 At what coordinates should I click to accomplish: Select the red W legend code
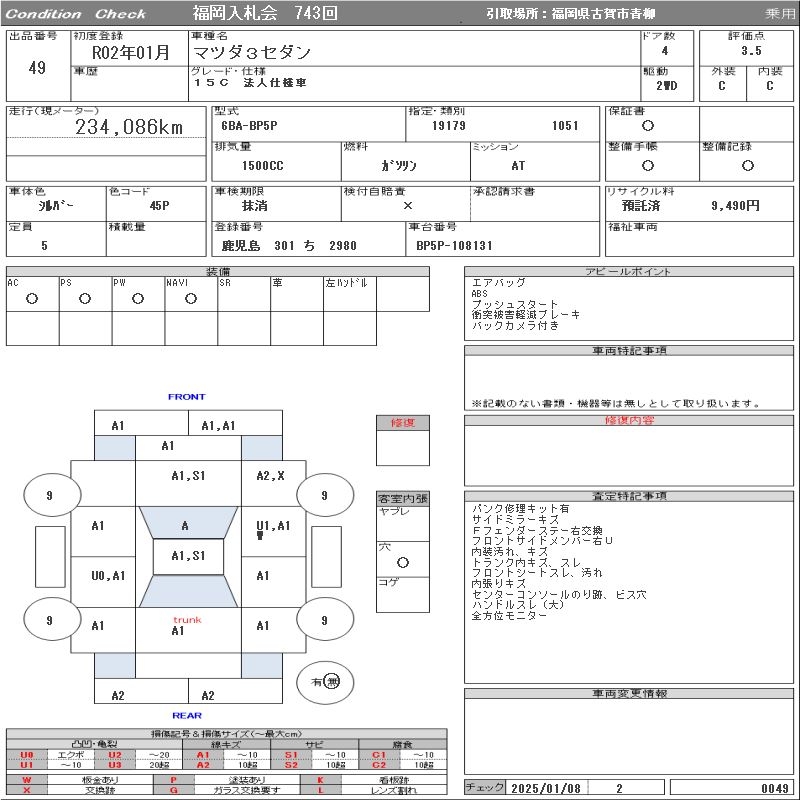pos(27,780)
